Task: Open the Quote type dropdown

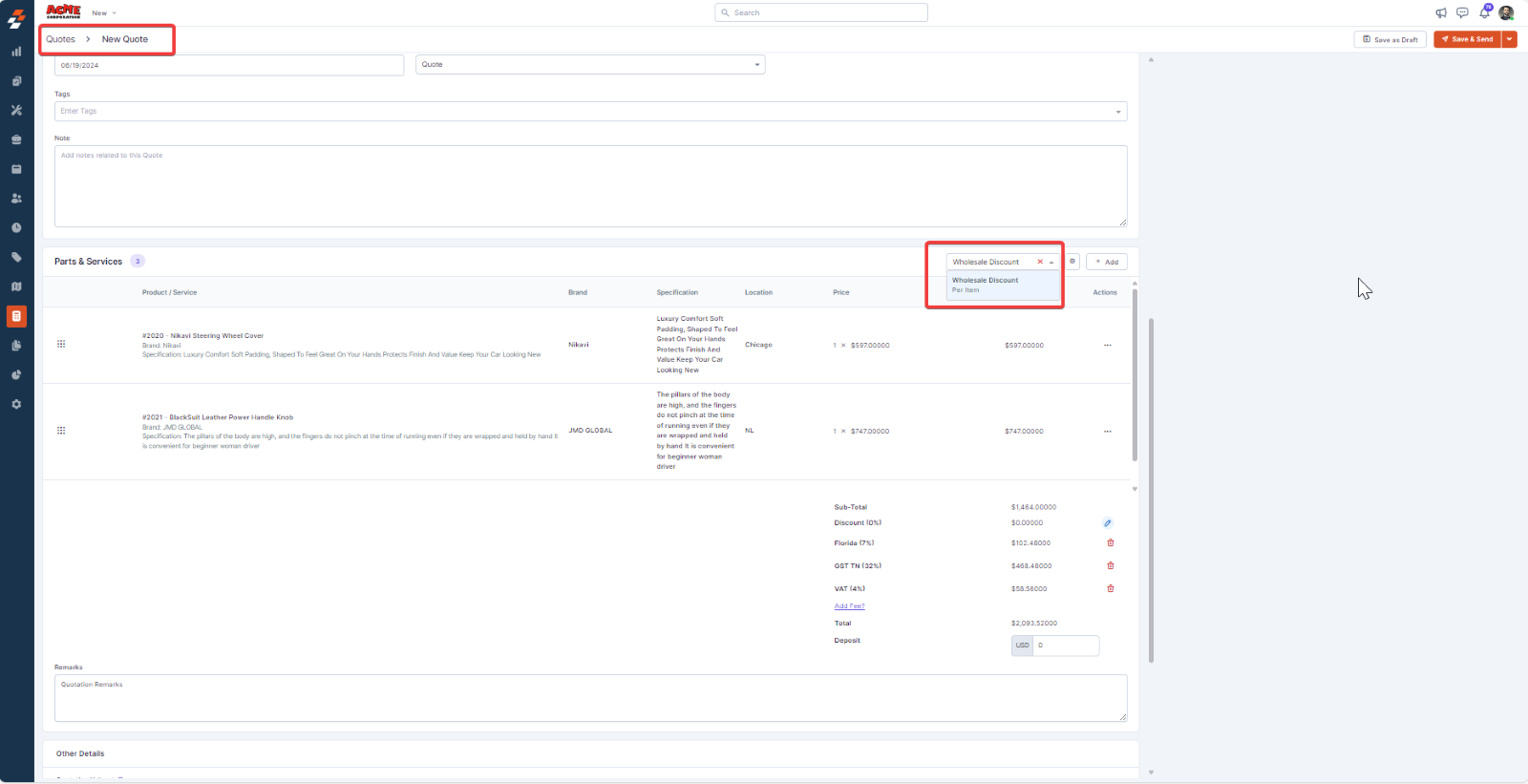Action: [590, 65]
